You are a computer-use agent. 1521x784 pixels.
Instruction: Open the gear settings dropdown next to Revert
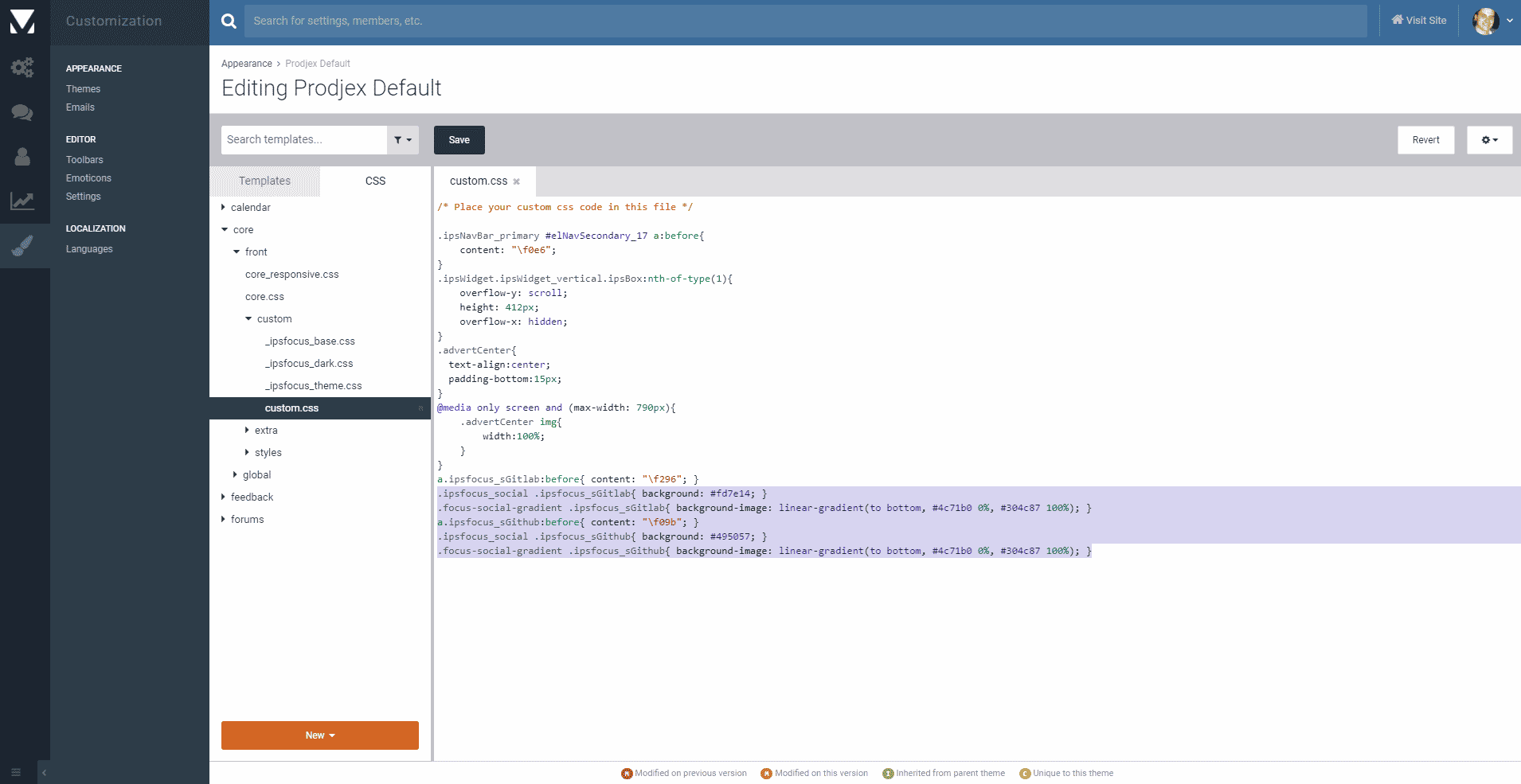1489,140
